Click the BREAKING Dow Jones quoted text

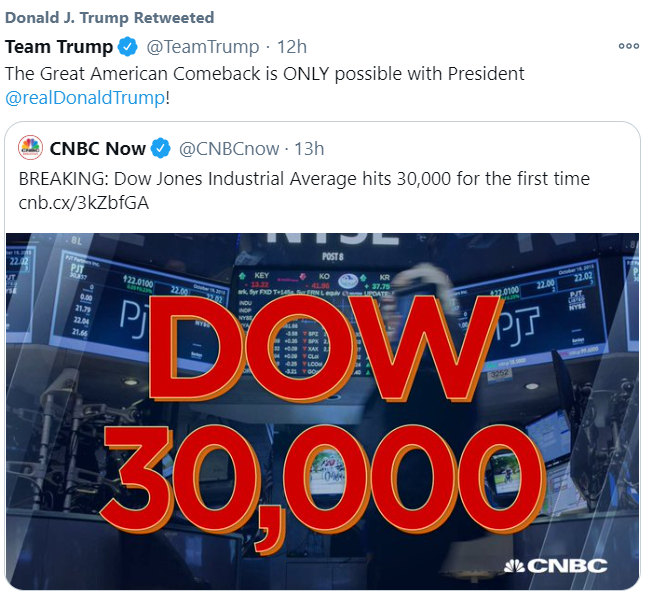pyautogui.click(x=304, y=178)
